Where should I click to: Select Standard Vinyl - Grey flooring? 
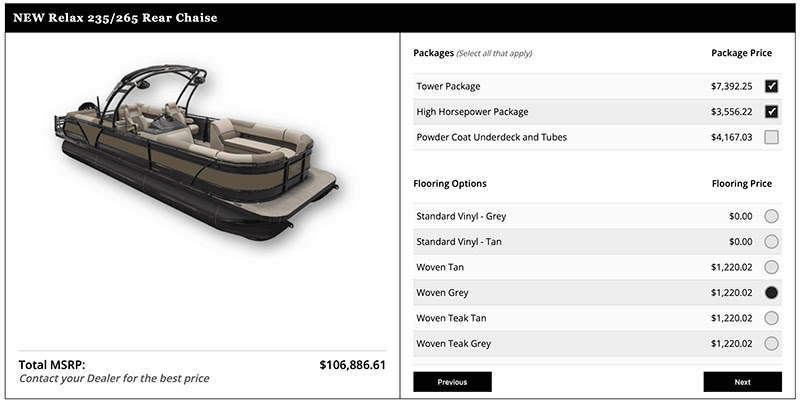coord(771,216)
